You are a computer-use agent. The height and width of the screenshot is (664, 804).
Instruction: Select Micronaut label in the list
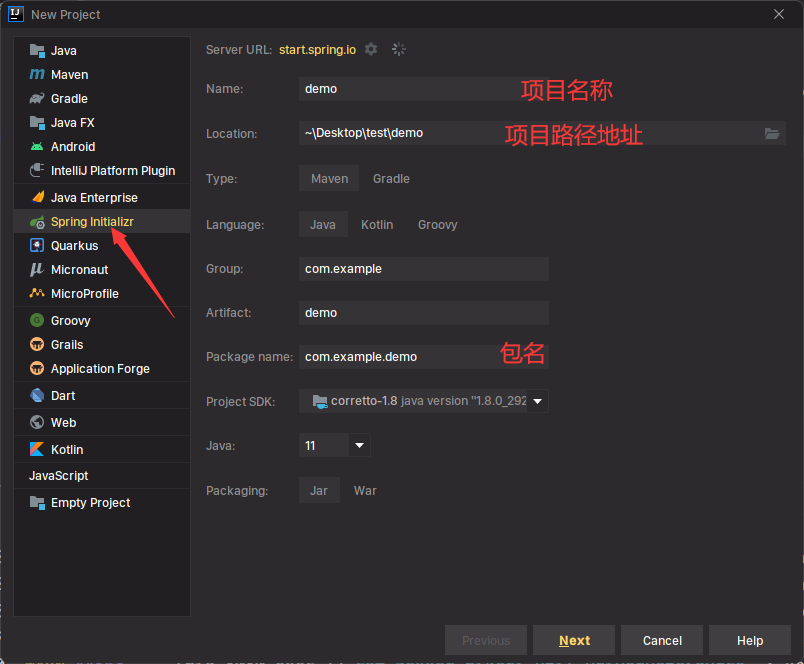[x=79, y=270]
